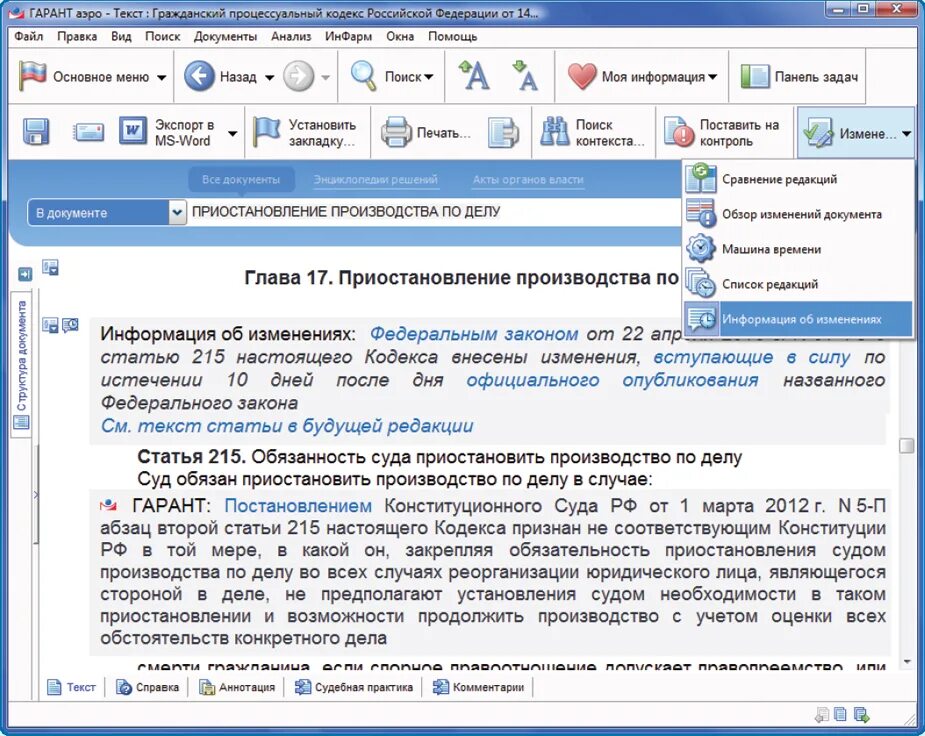Select Машина времени menu entry
Viewport: 925px width, 736px height.
click(x=798, y=249)
